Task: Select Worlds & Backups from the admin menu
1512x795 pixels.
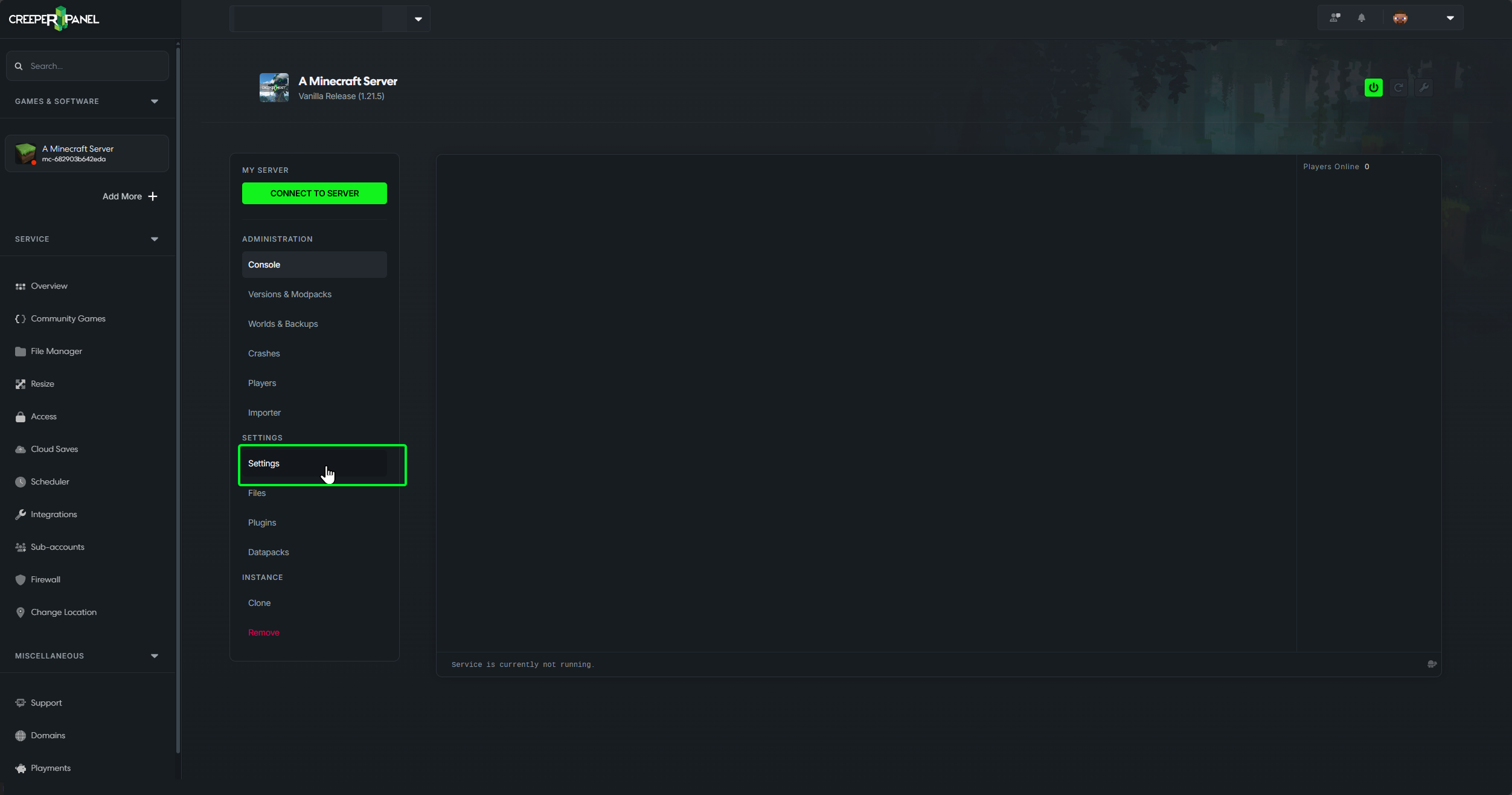Action: pyautogui.click(x=283, y=324)
